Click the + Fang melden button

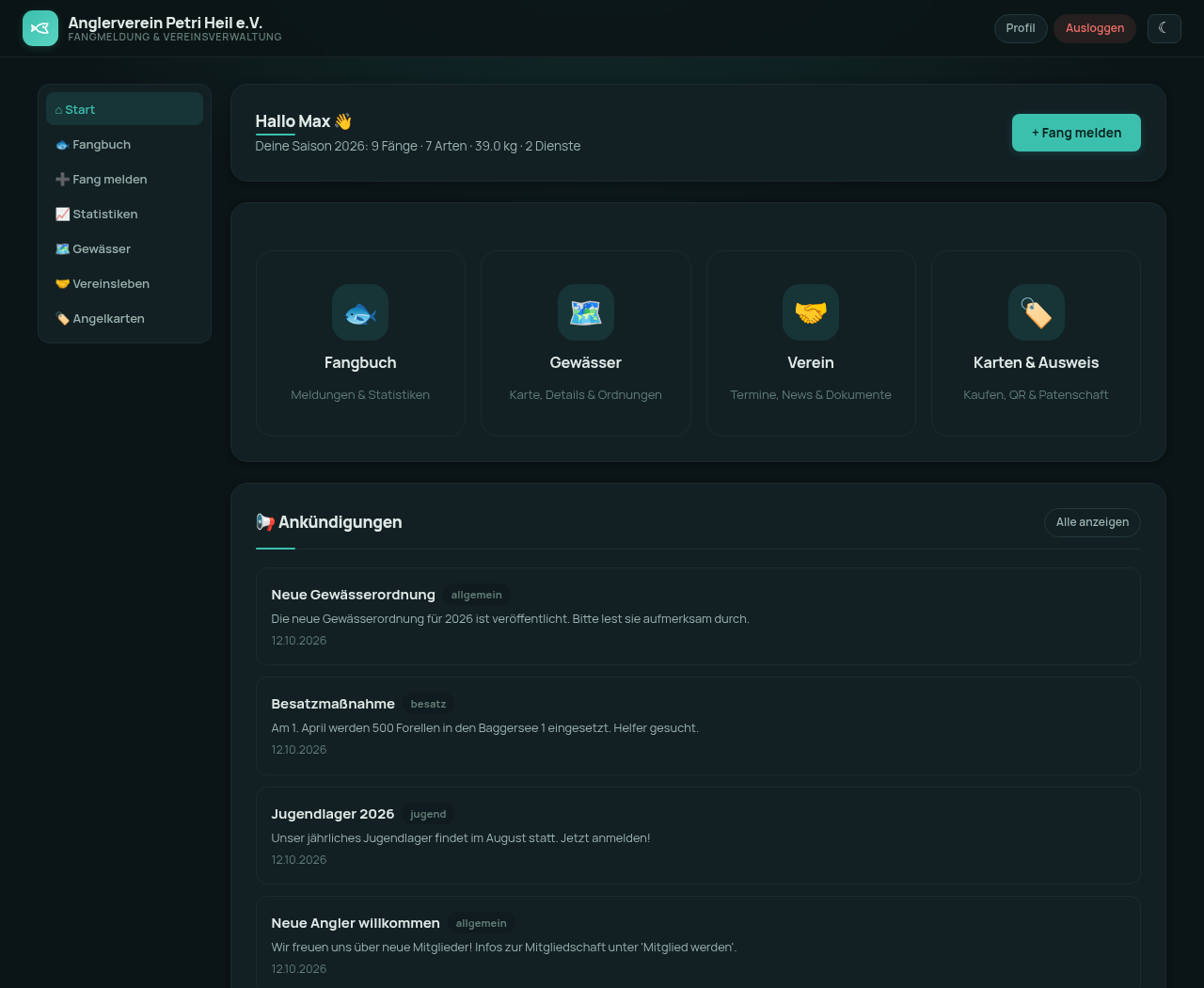1076,133
